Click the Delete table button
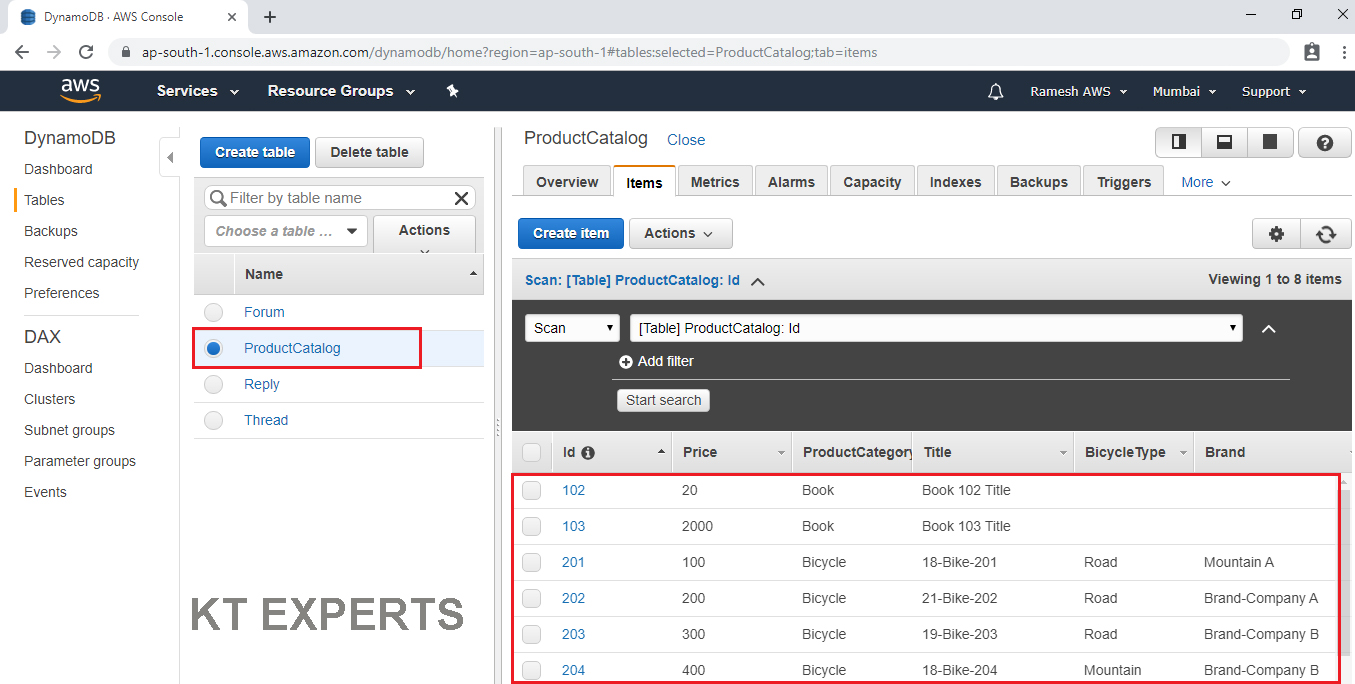Image resolution: width=1355 pixels, height=684 pixels. (x=369, y=153)
